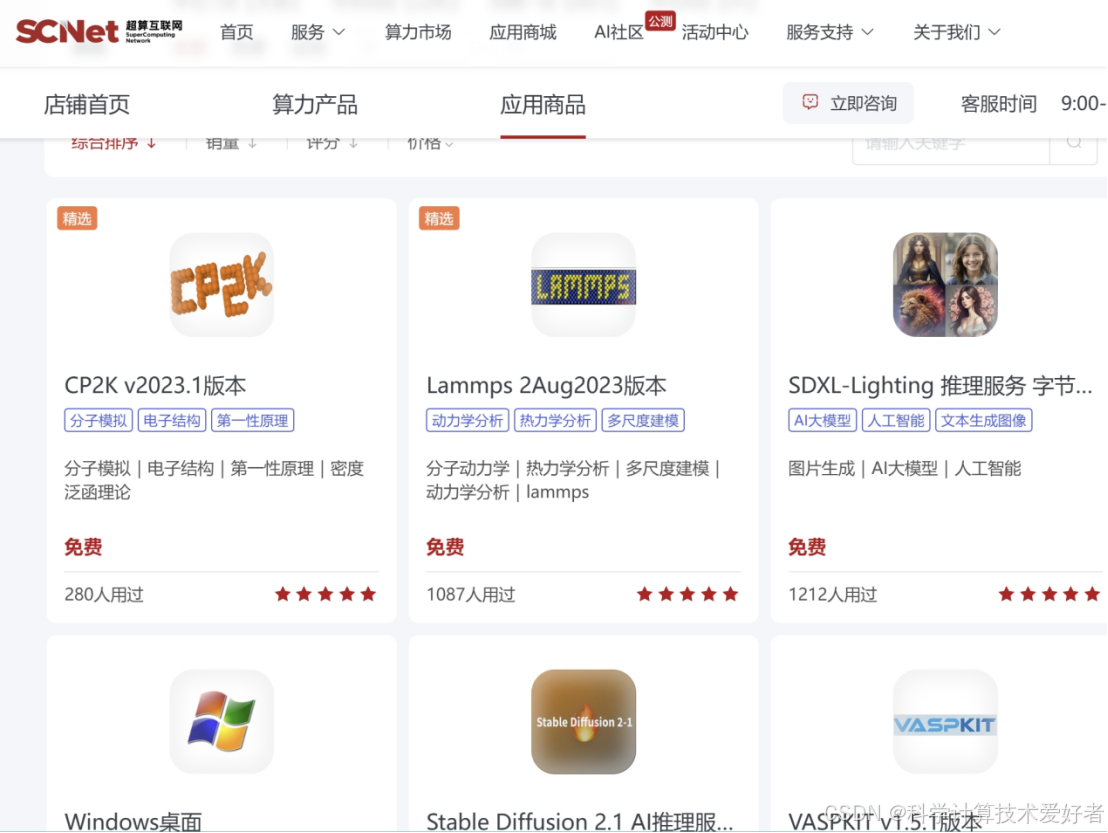Sort by 销量
Image resolution: width=1108 pixels, height=833 pixels.
tap(230, 143)
